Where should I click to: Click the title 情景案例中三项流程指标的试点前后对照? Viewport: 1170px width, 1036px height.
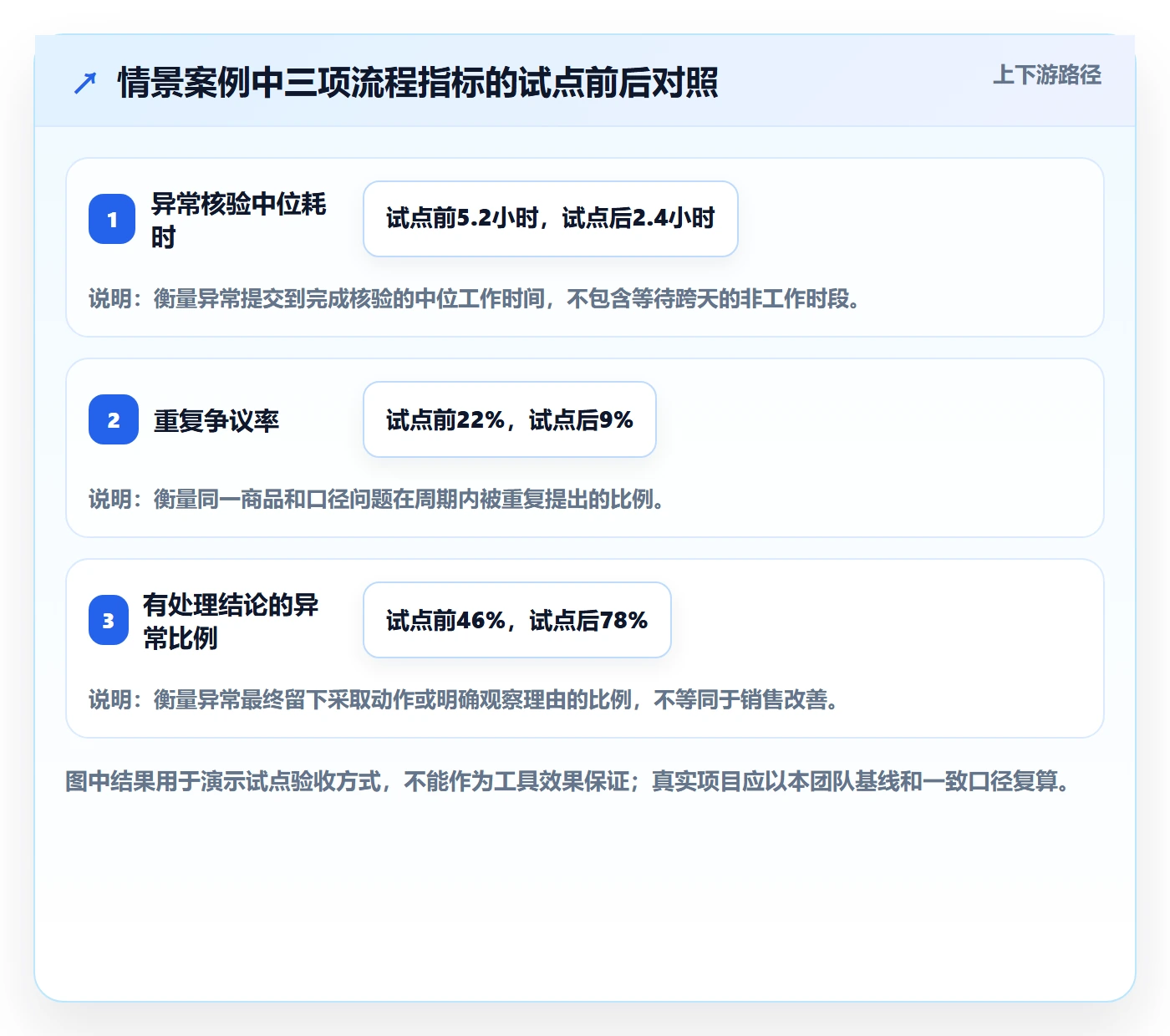418,83
